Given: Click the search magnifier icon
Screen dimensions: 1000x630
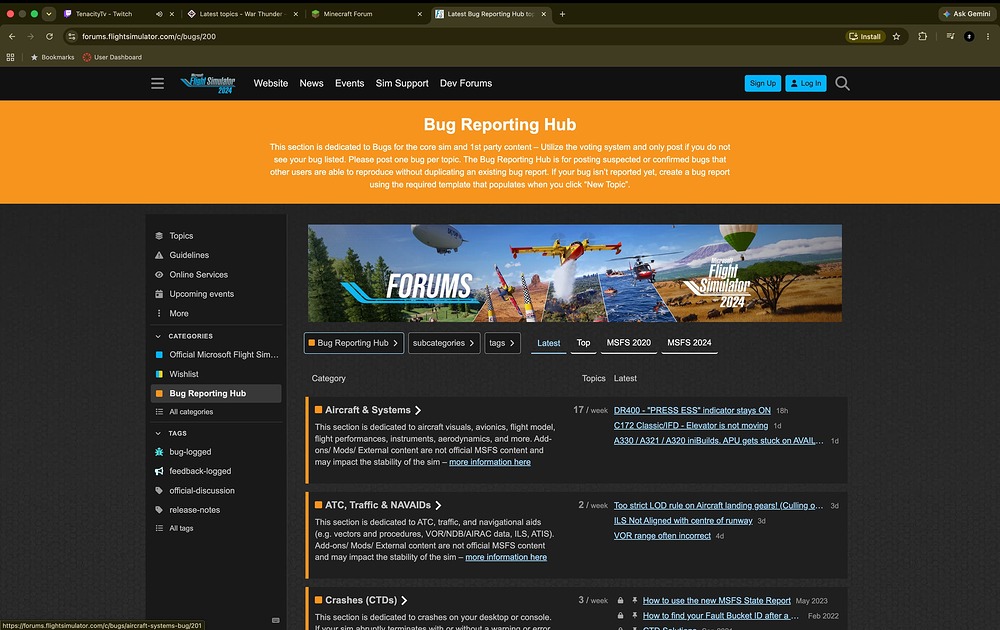Looking at the screenshot, I should pyautogui.click(x=842, y=84).
